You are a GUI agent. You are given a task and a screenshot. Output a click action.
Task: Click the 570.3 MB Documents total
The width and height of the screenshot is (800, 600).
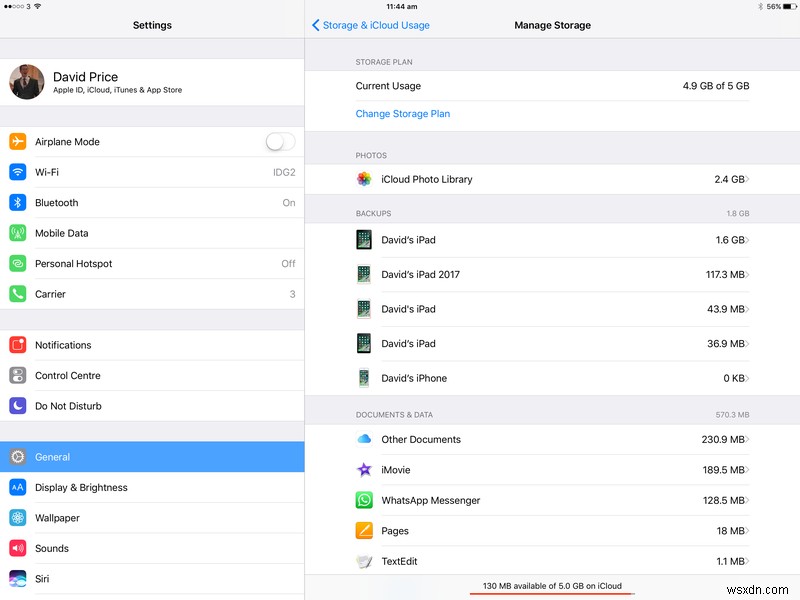732,415
